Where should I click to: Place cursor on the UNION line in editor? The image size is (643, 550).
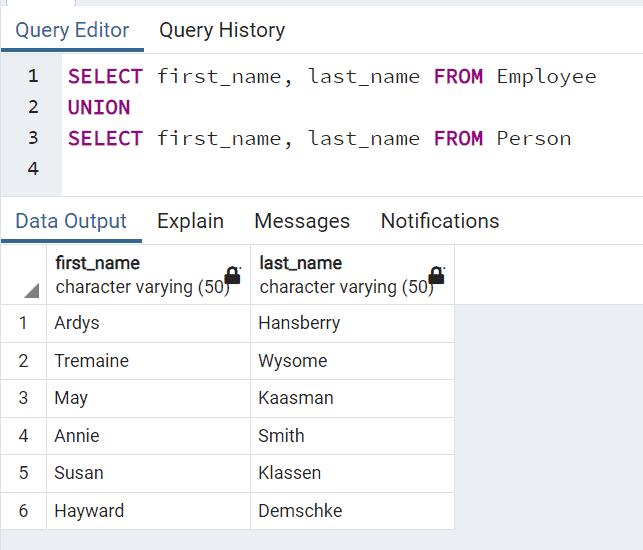[99, 107]
